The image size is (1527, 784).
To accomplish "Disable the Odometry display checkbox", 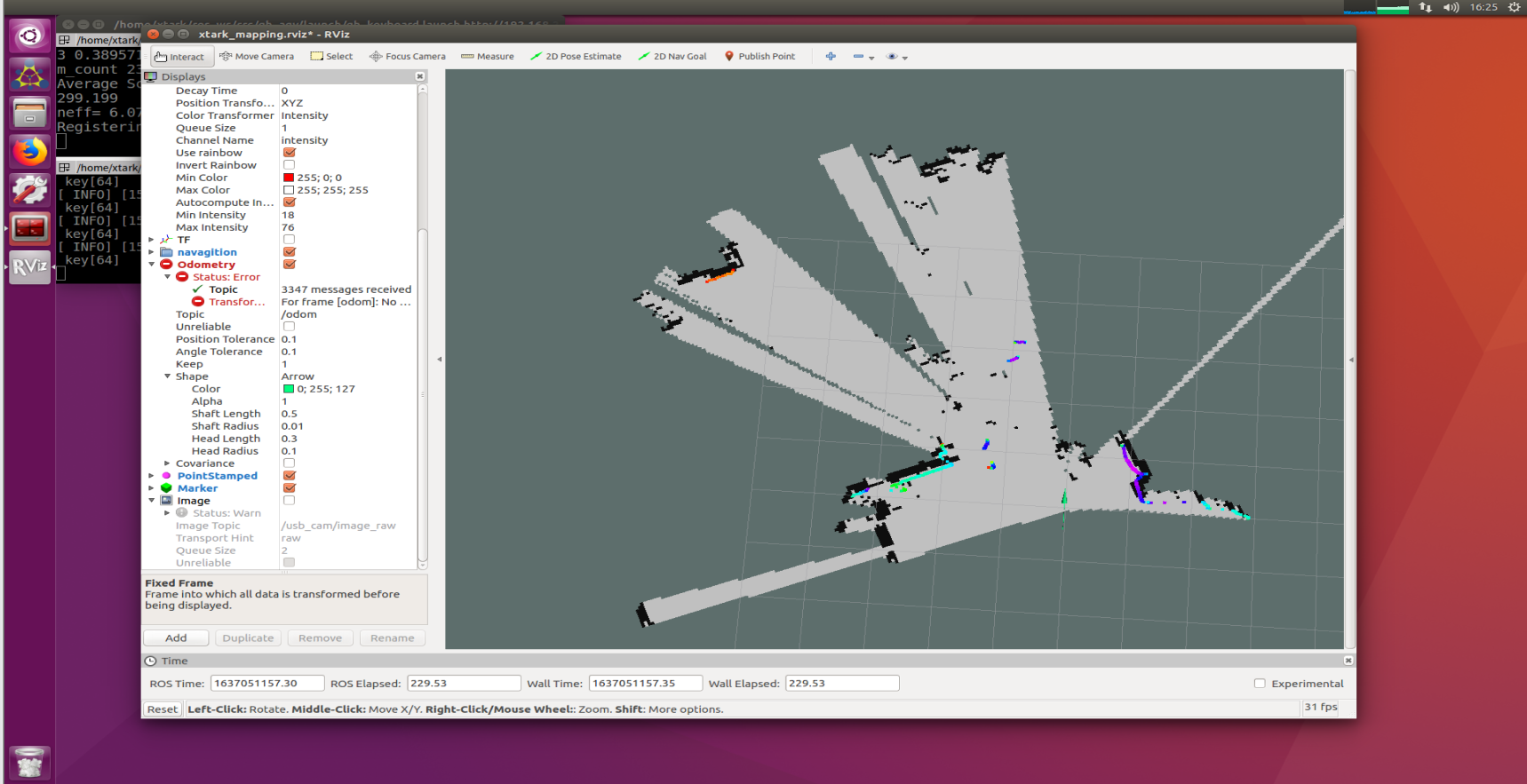I will [289, 265].
